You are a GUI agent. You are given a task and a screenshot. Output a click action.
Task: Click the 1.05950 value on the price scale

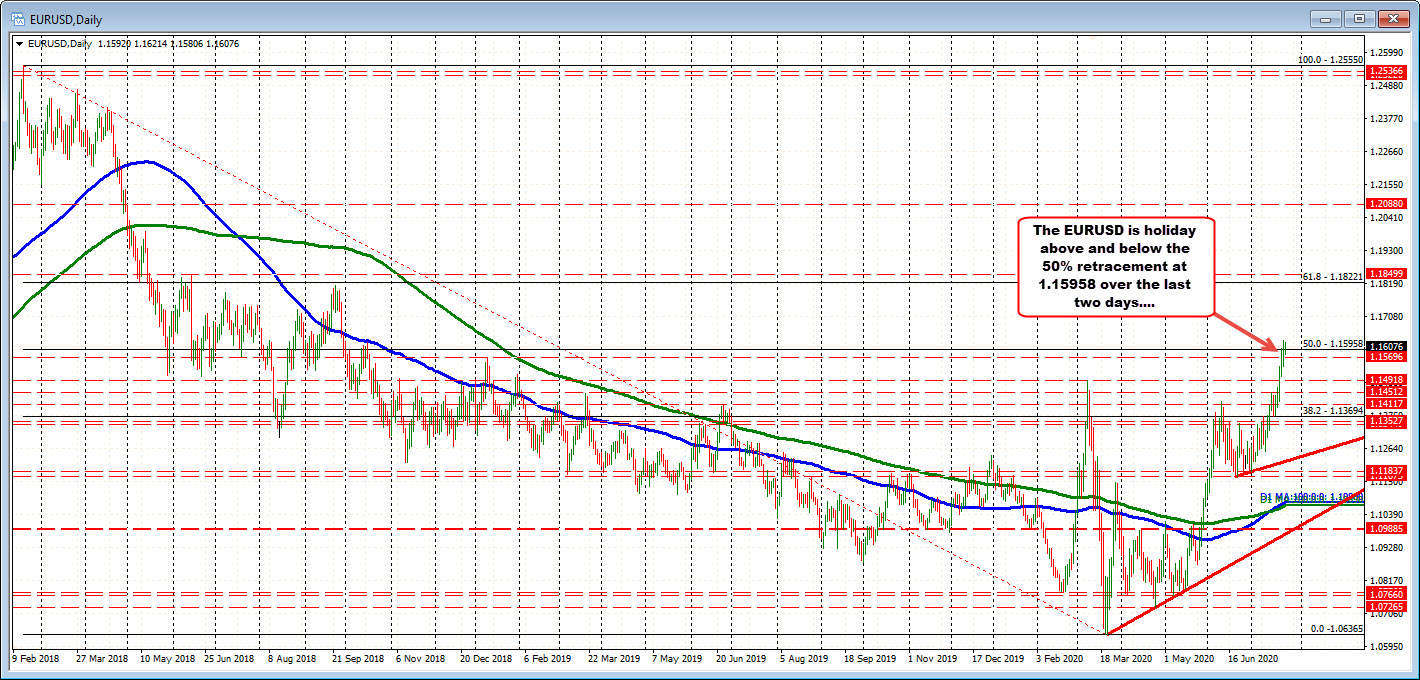[1386, 646]
